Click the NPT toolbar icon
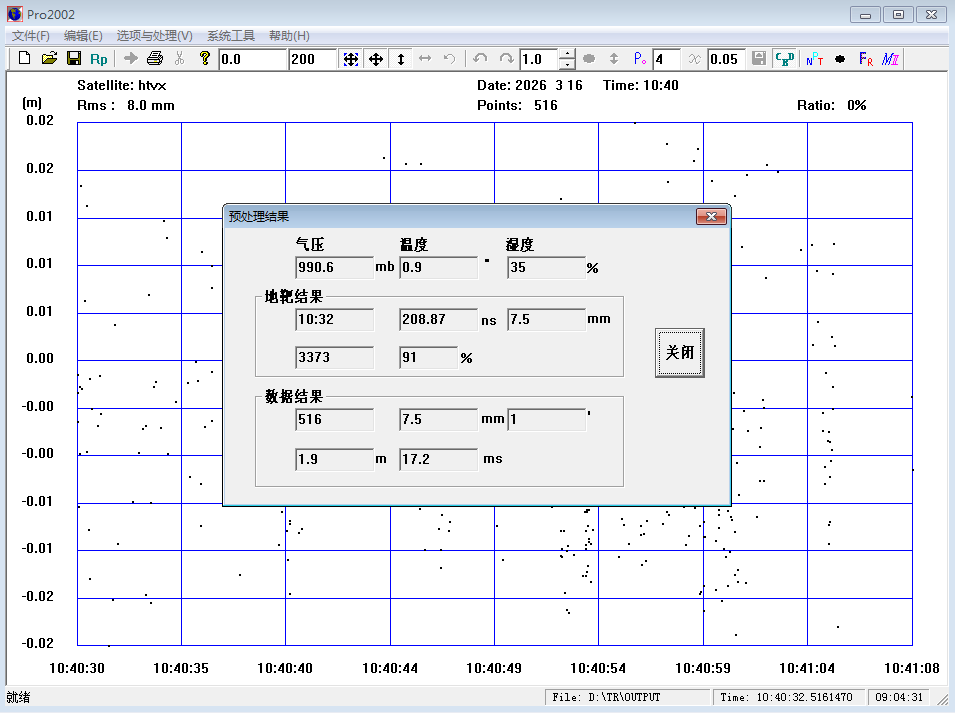Viewport: 955px width, 713px height. [815, 59]
